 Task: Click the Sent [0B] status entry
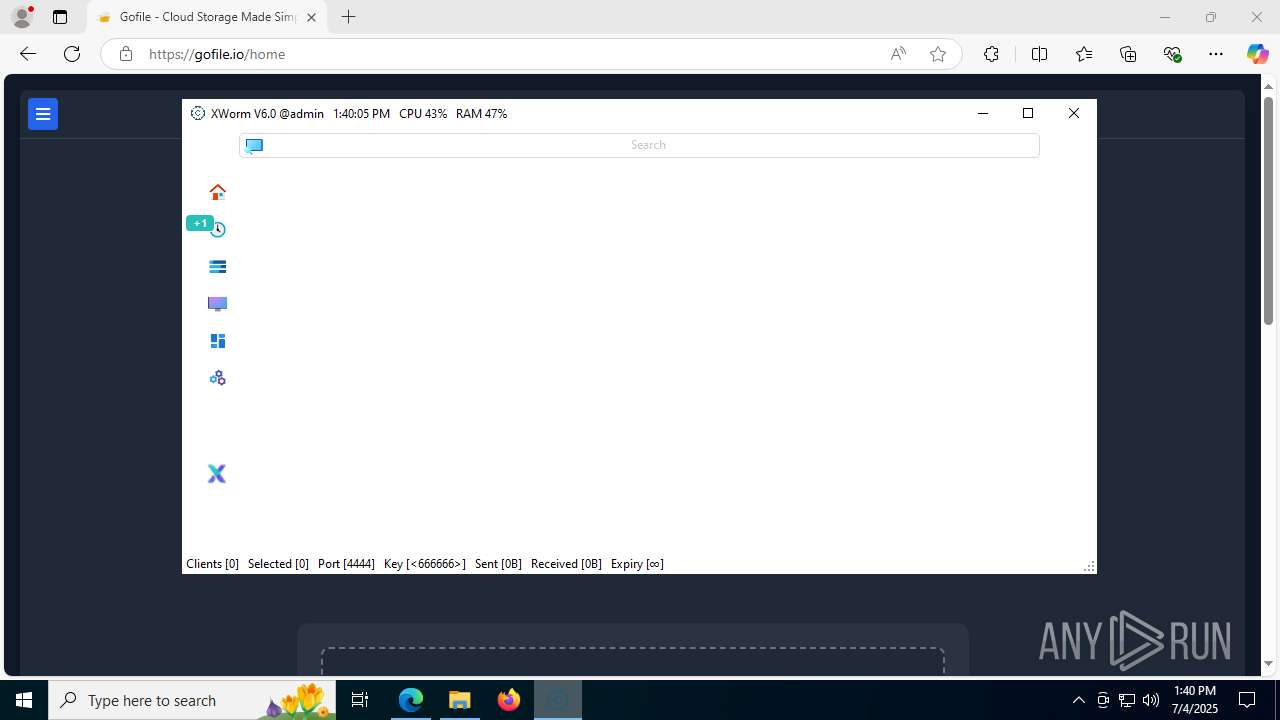498,564
